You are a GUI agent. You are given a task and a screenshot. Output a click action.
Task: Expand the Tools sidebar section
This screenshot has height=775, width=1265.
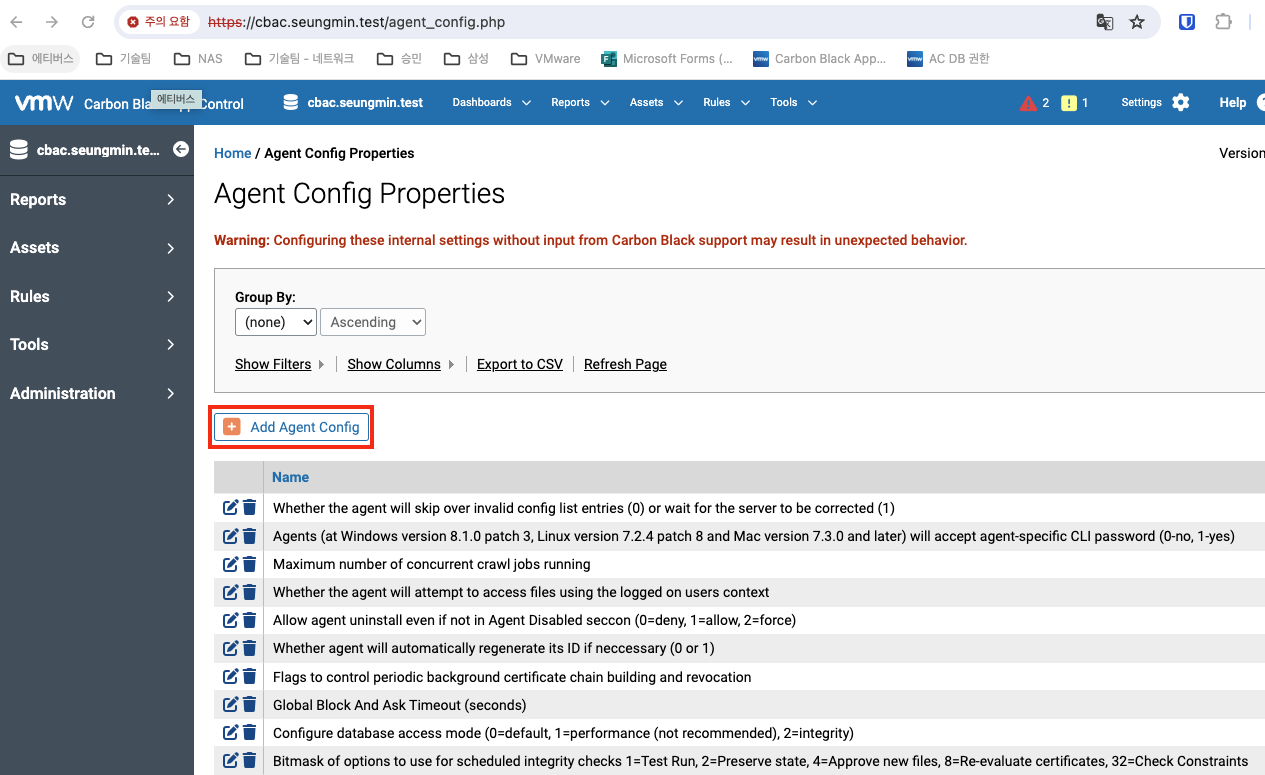(97, 345)
